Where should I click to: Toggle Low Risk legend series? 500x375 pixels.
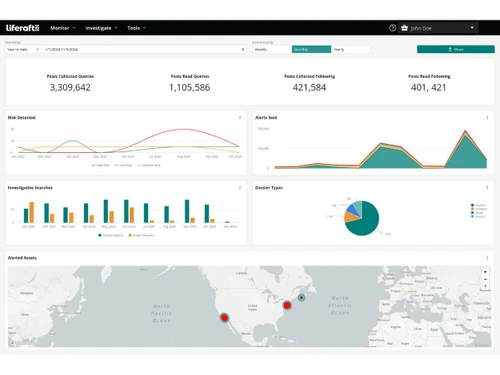123,165
